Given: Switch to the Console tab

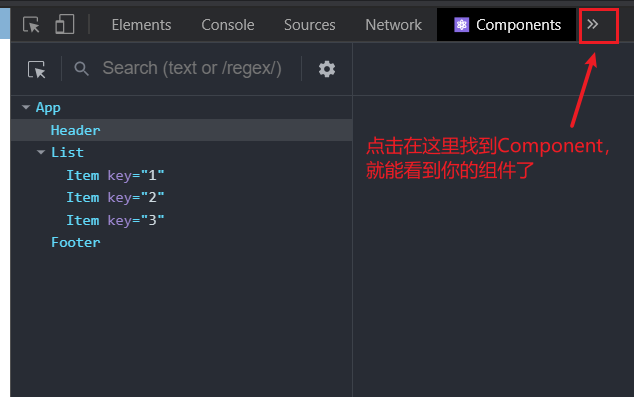Looking at the screenshot, I should click(228, 25).
